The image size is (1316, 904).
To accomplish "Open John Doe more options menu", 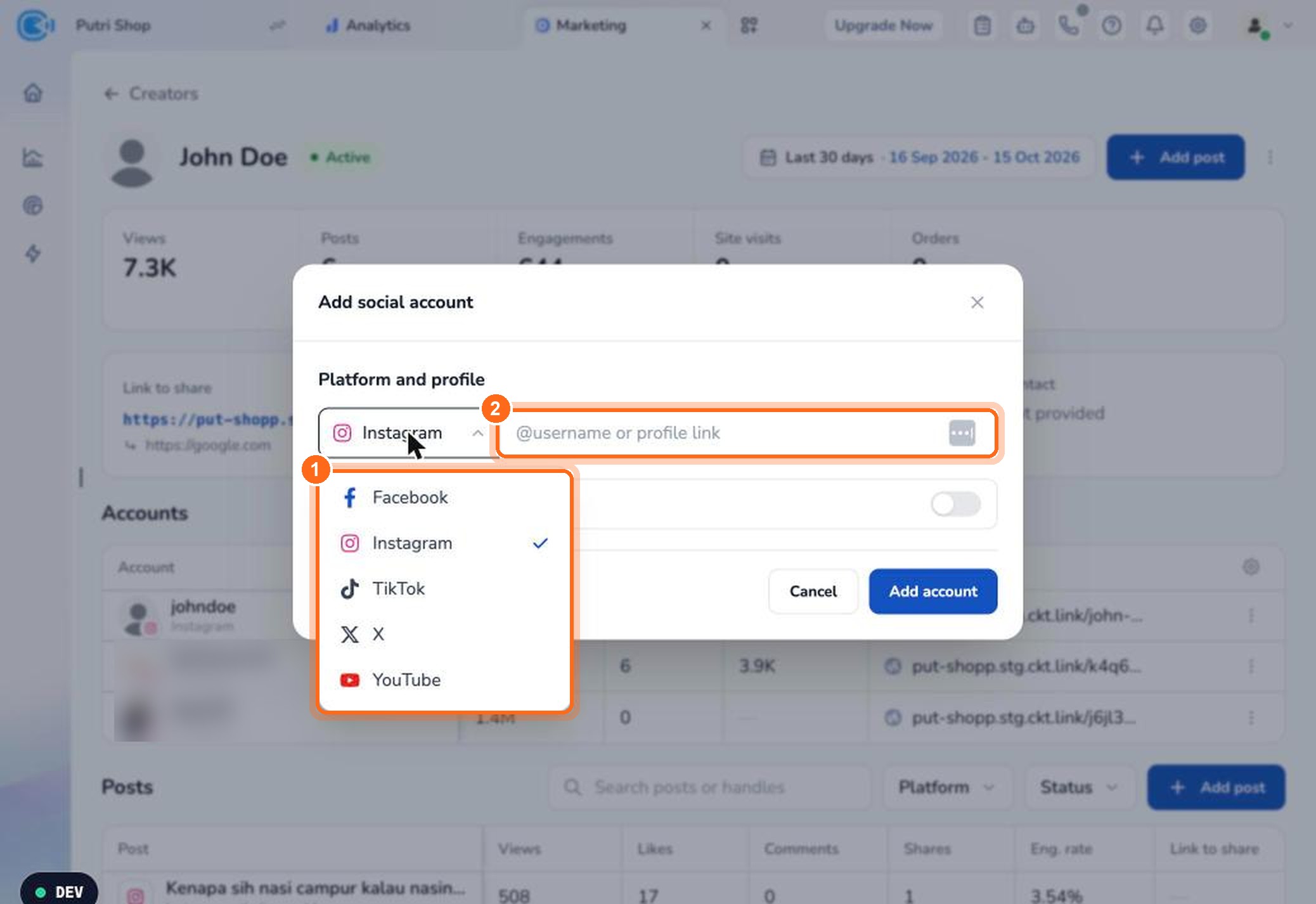I will pyautogui.click(x=1270, y=157).
